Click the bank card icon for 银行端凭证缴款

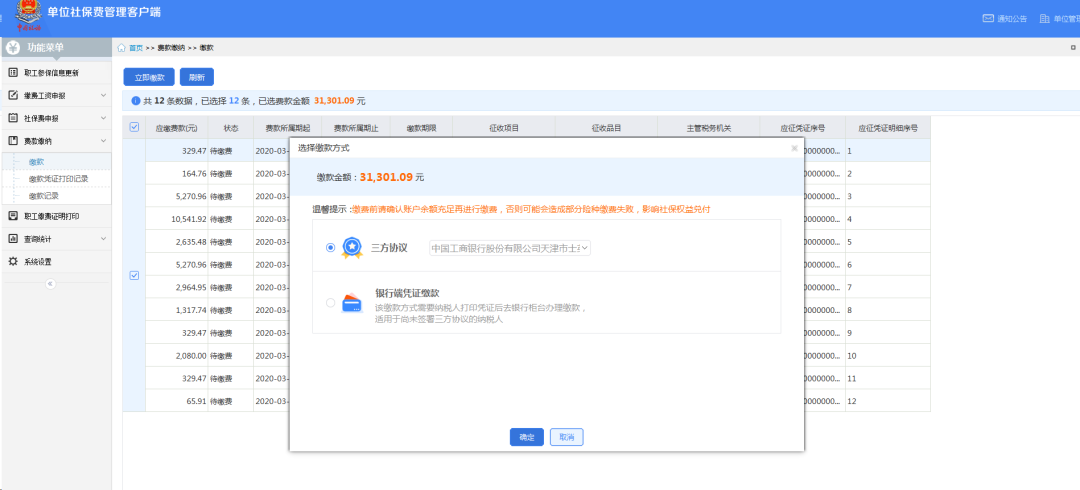[x=351, y=304]
